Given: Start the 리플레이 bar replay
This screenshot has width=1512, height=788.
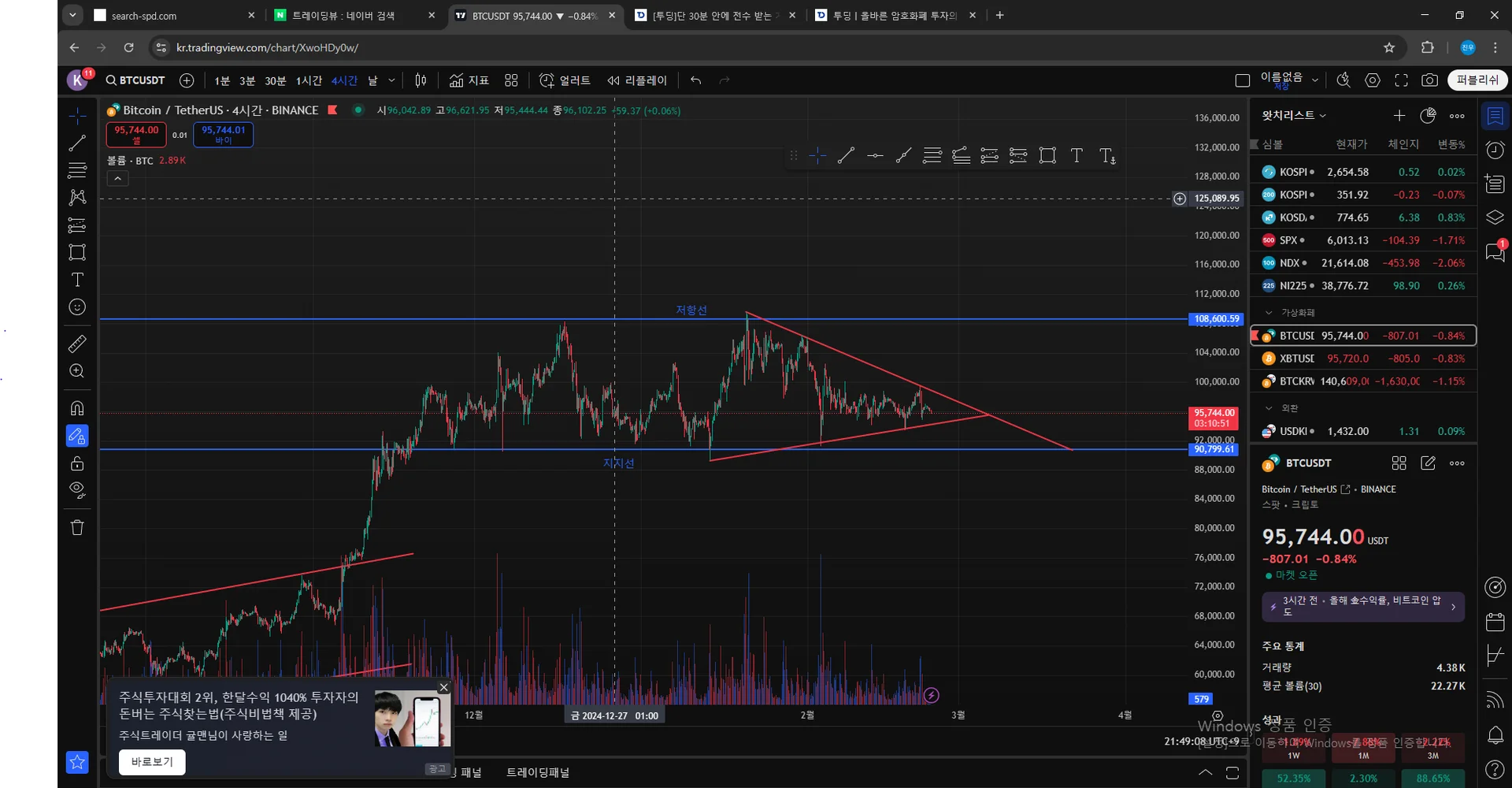Looking at the screenshot, I should pos(637,80).
